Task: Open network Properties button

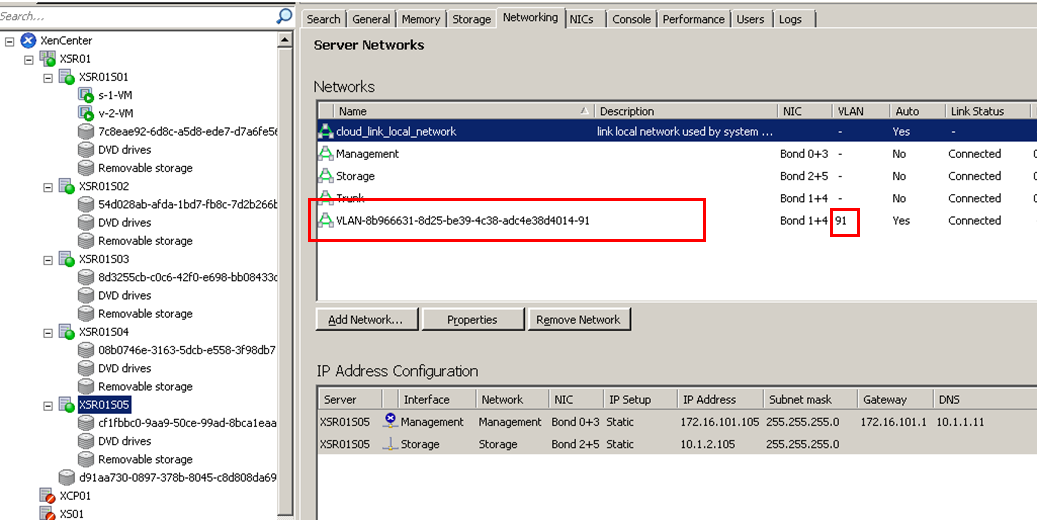Action: tap(472, 320)
